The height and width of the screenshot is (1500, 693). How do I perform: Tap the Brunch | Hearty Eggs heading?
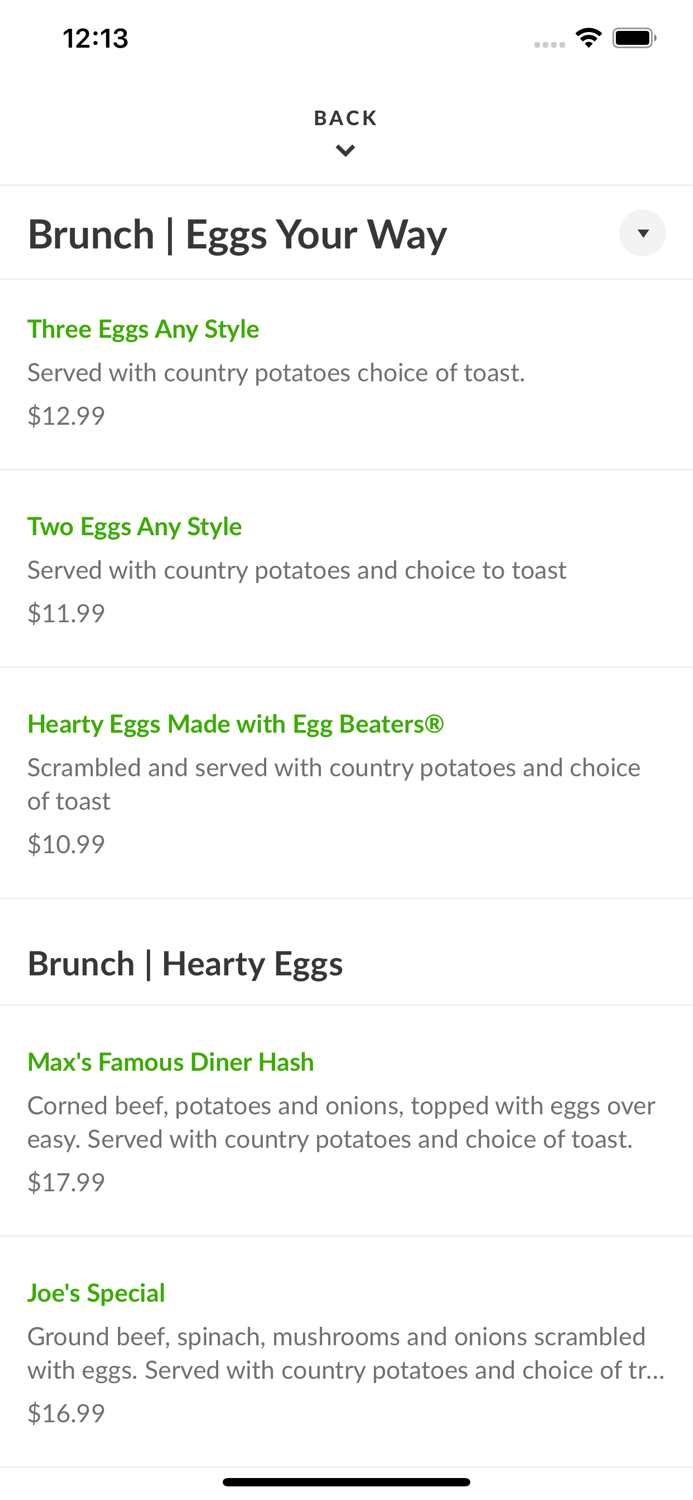point(185,964)
